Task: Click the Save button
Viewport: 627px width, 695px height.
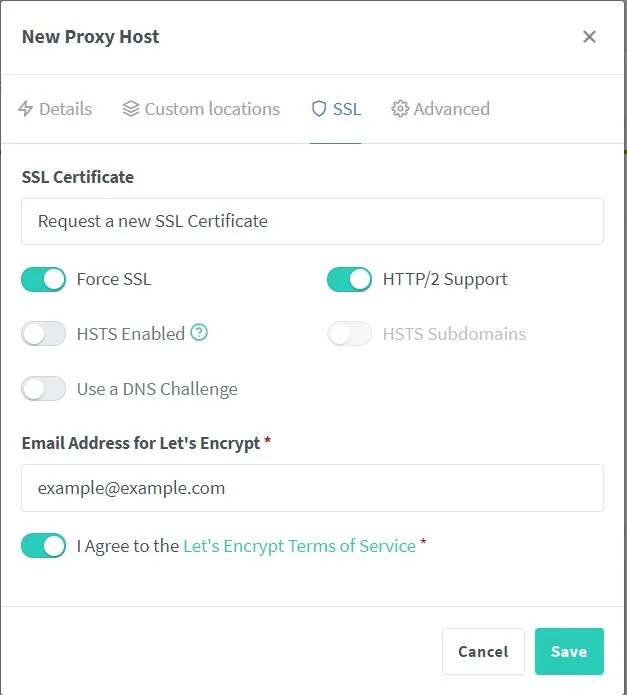Action: pos(569,651)
